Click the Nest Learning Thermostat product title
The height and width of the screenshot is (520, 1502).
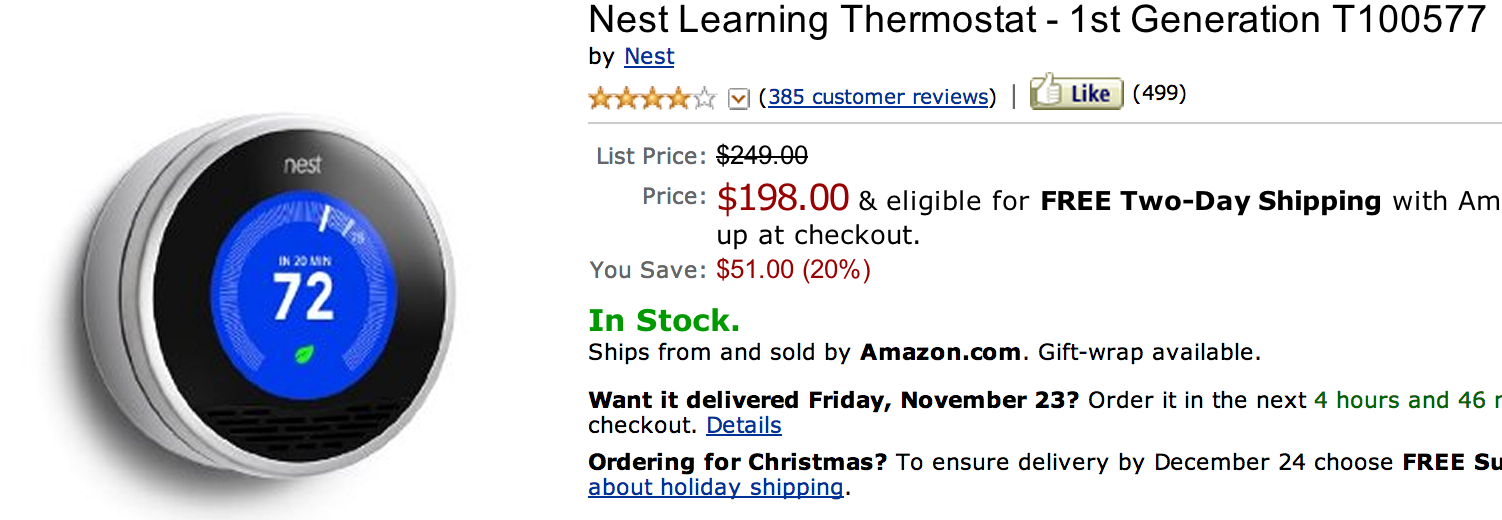(x=1036, y=20)
